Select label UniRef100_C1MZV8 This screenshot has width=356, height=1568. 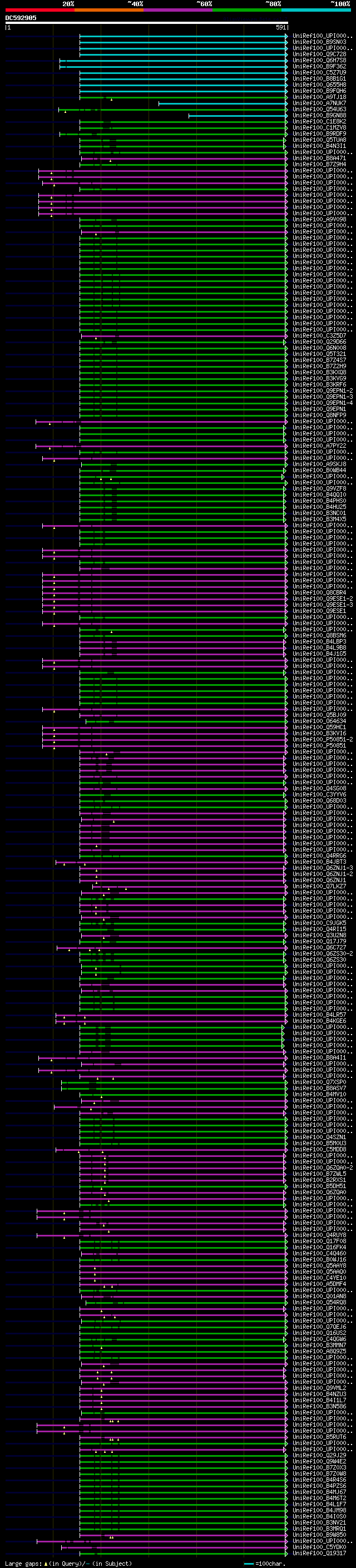point(319,128)
